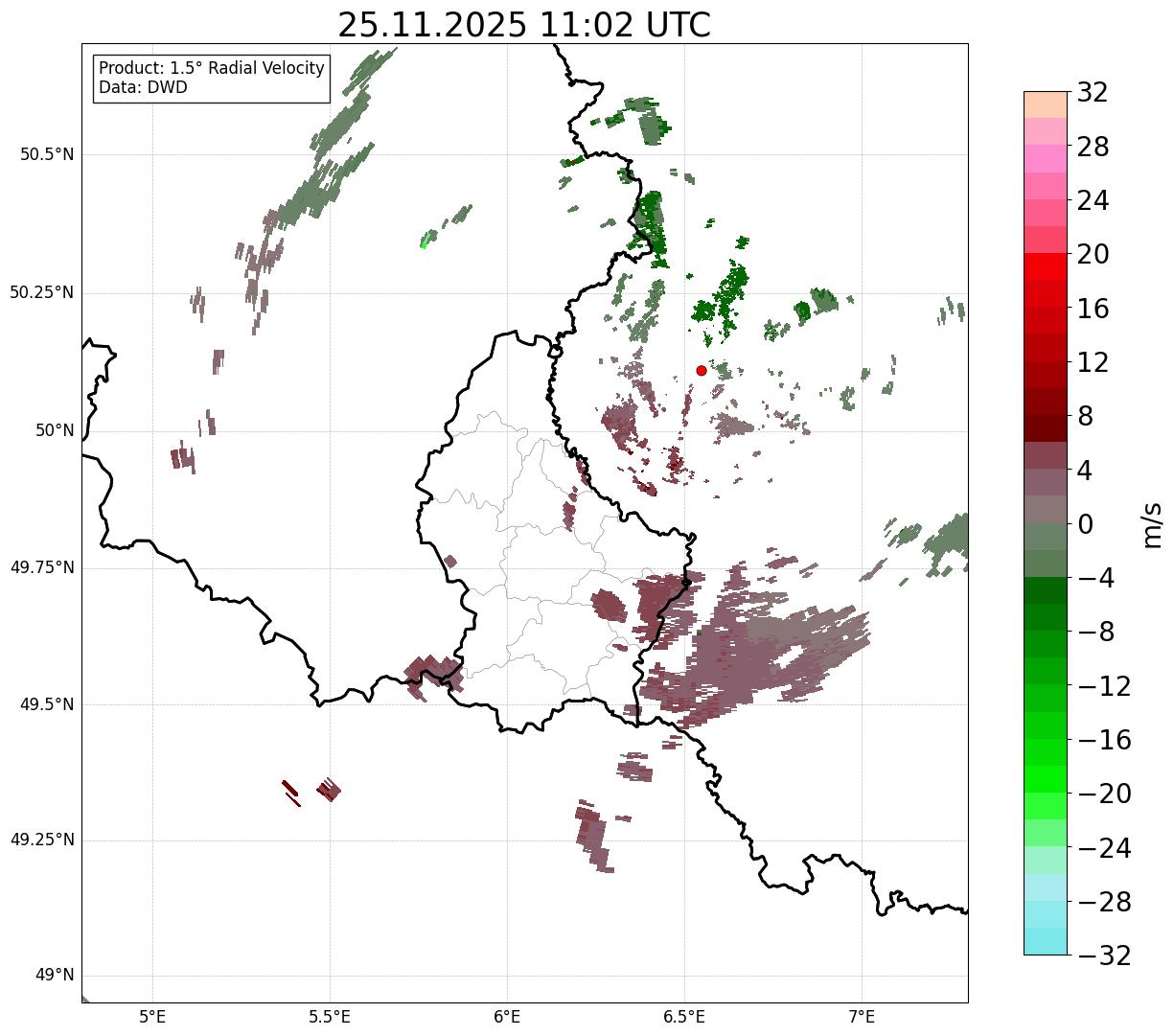The width and height of the screenshot is (1174, 1036).
Task: Click the 49.5°N latitude label
Action: [47, 704]
